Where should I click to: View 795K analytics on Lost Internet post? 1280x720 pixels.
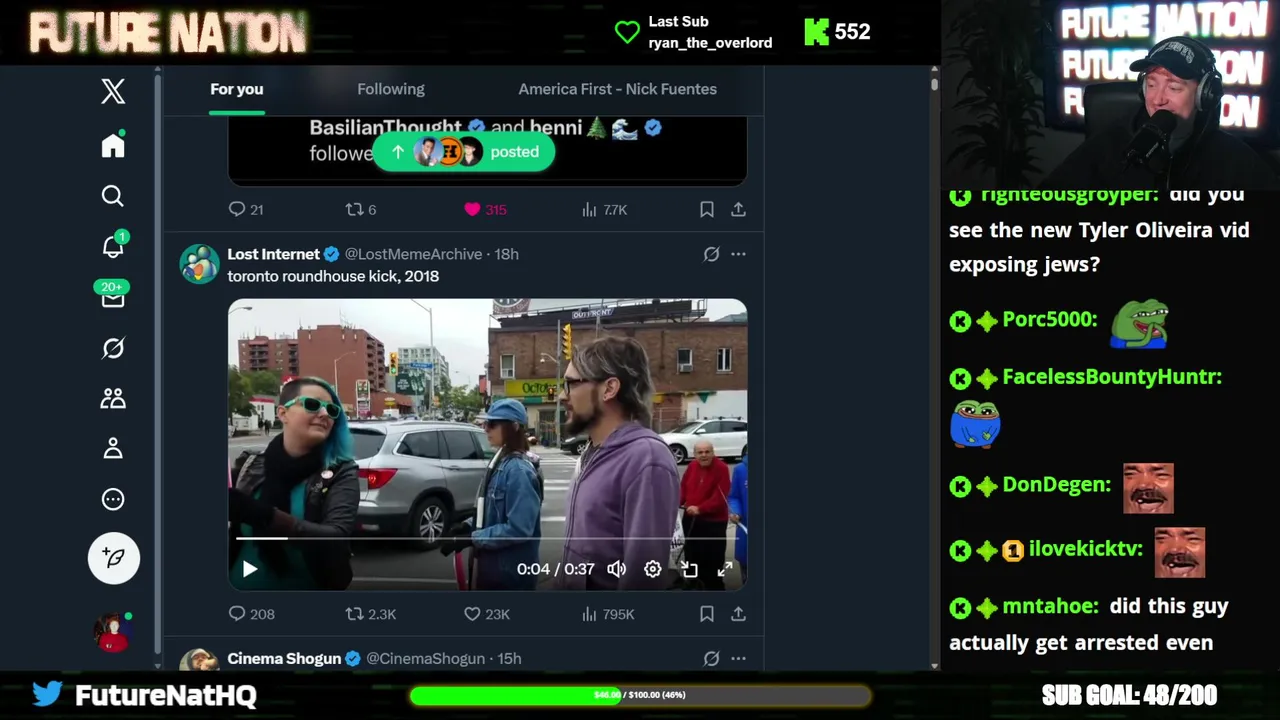pyautogui.click(x=608, y=614)
